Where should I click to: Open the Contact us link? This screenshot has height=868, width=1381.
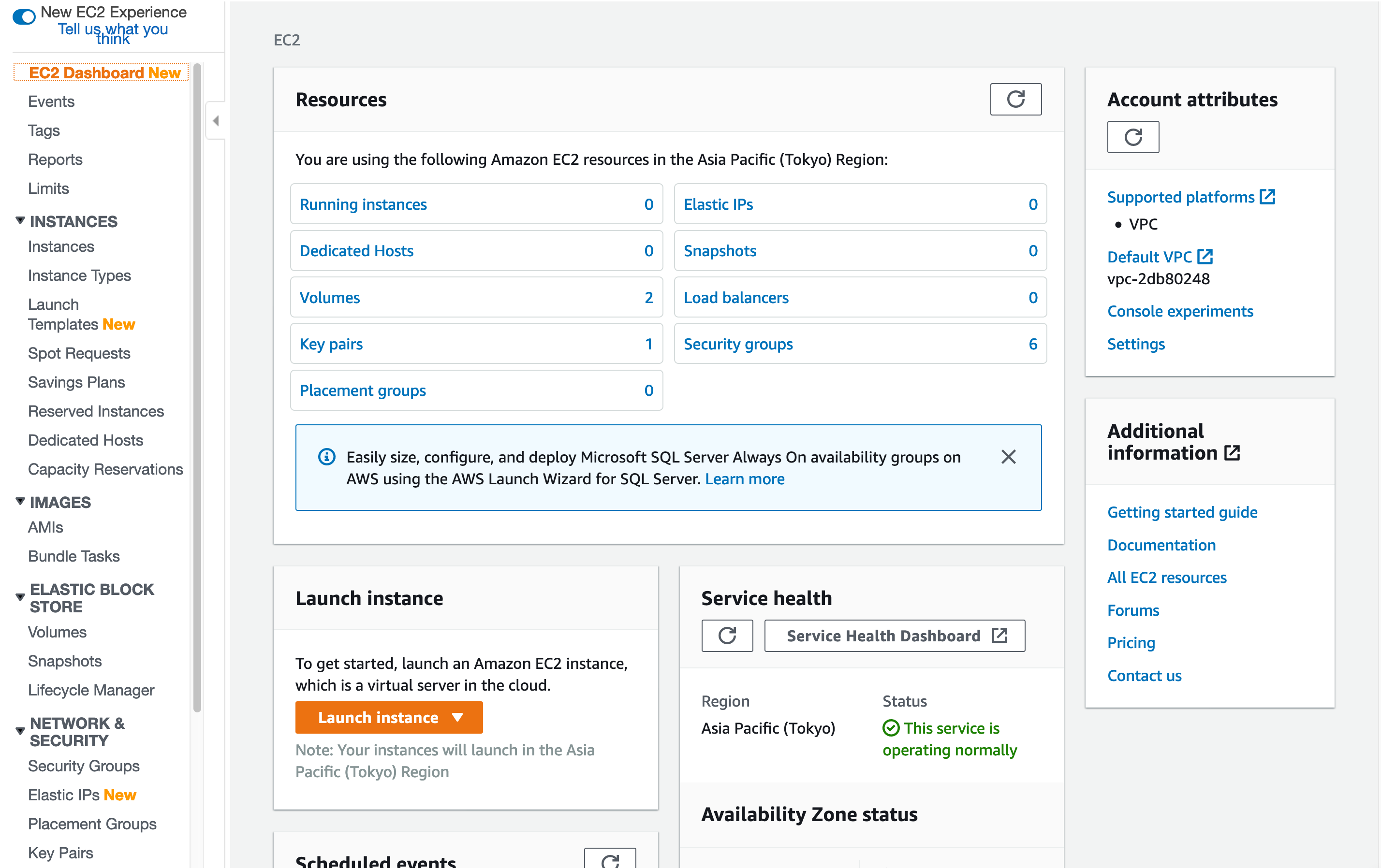tap(1144, 675)
